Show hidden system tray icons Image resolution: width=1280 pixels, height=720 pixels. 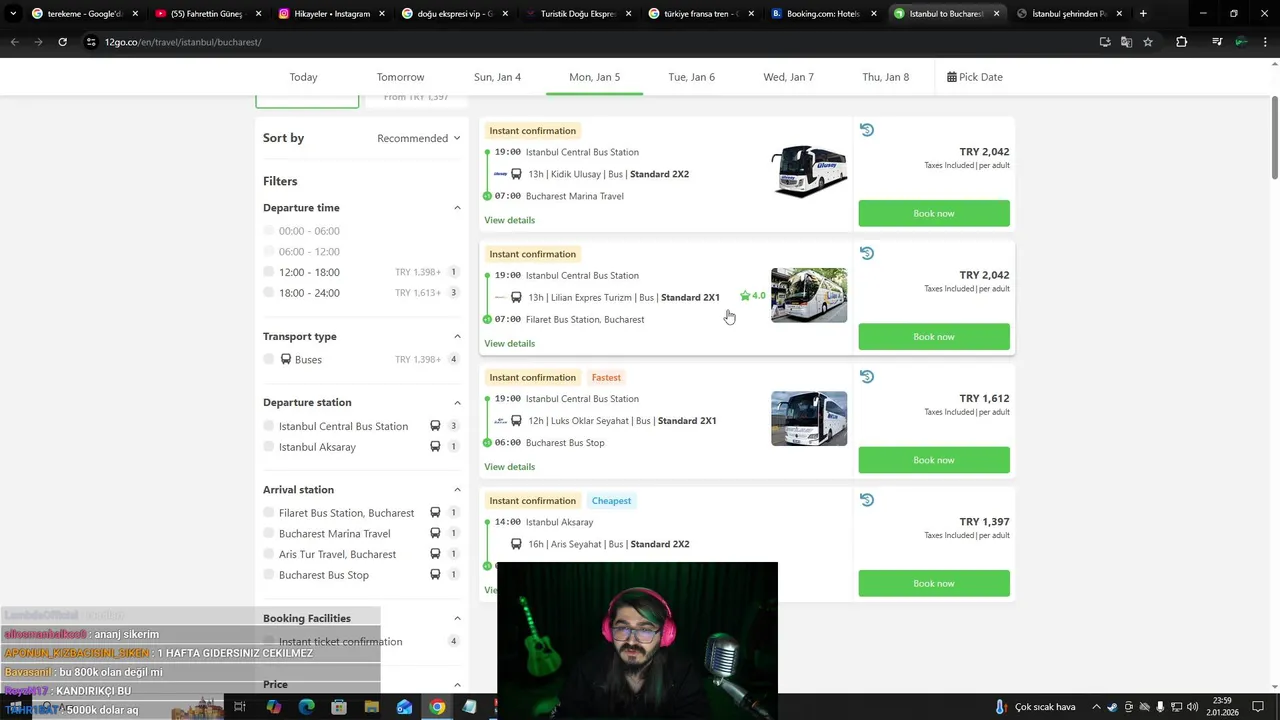click(1096, 707)
